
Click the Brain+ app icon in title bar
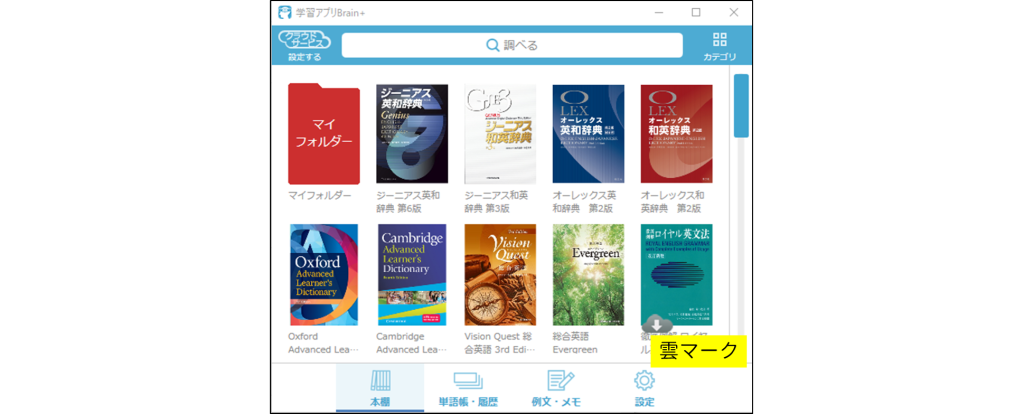tap(285, 12)
